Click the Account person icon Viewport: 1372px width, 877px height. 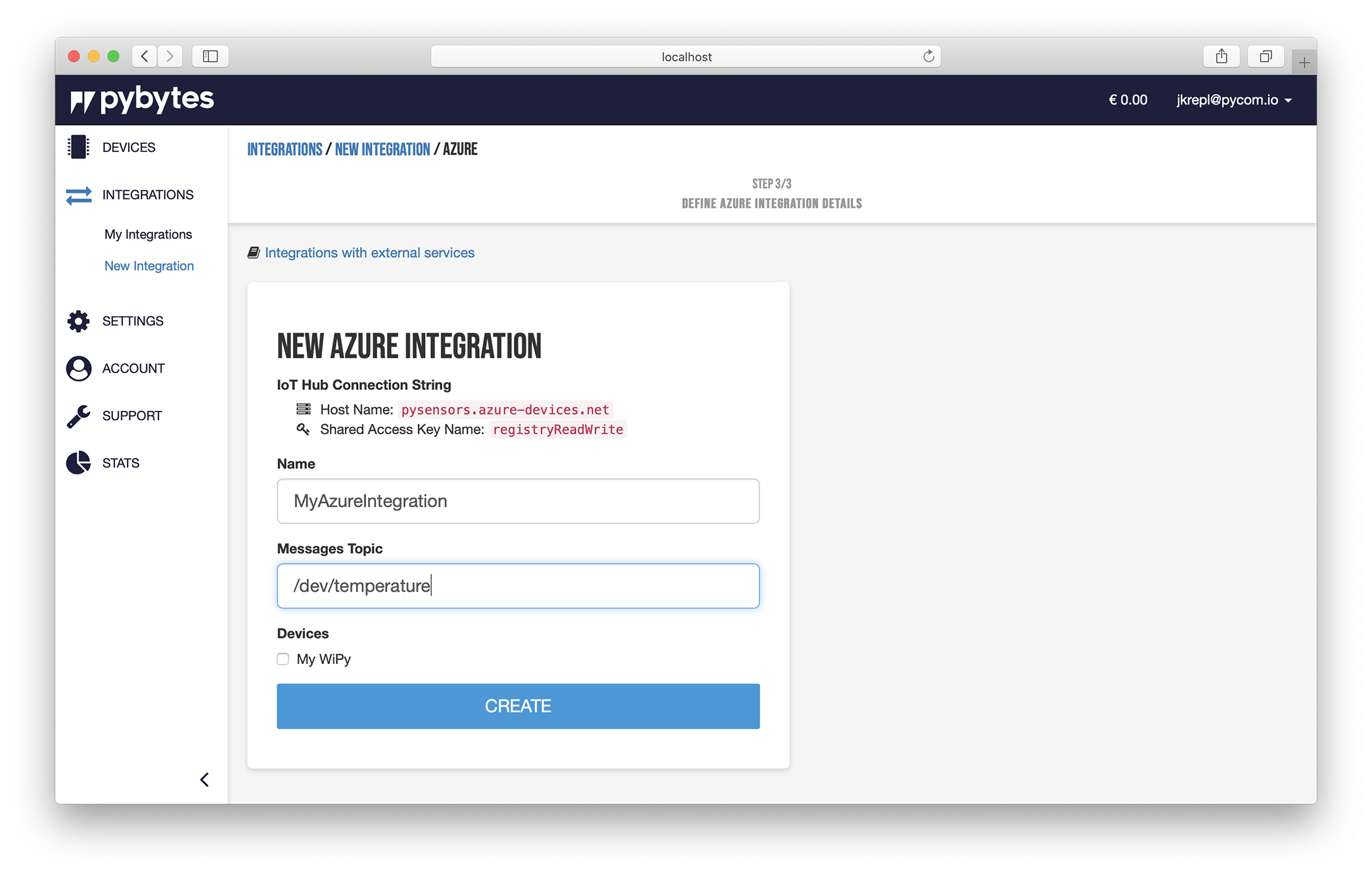(78, 368)
